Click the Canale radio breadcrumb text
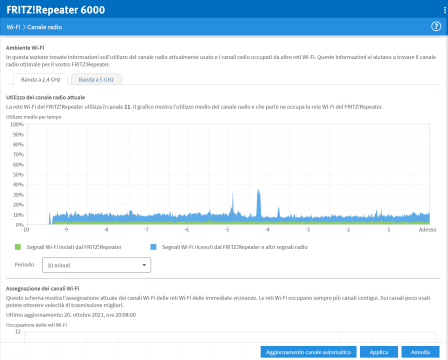The image size is (448, 360). coord(45,27)
